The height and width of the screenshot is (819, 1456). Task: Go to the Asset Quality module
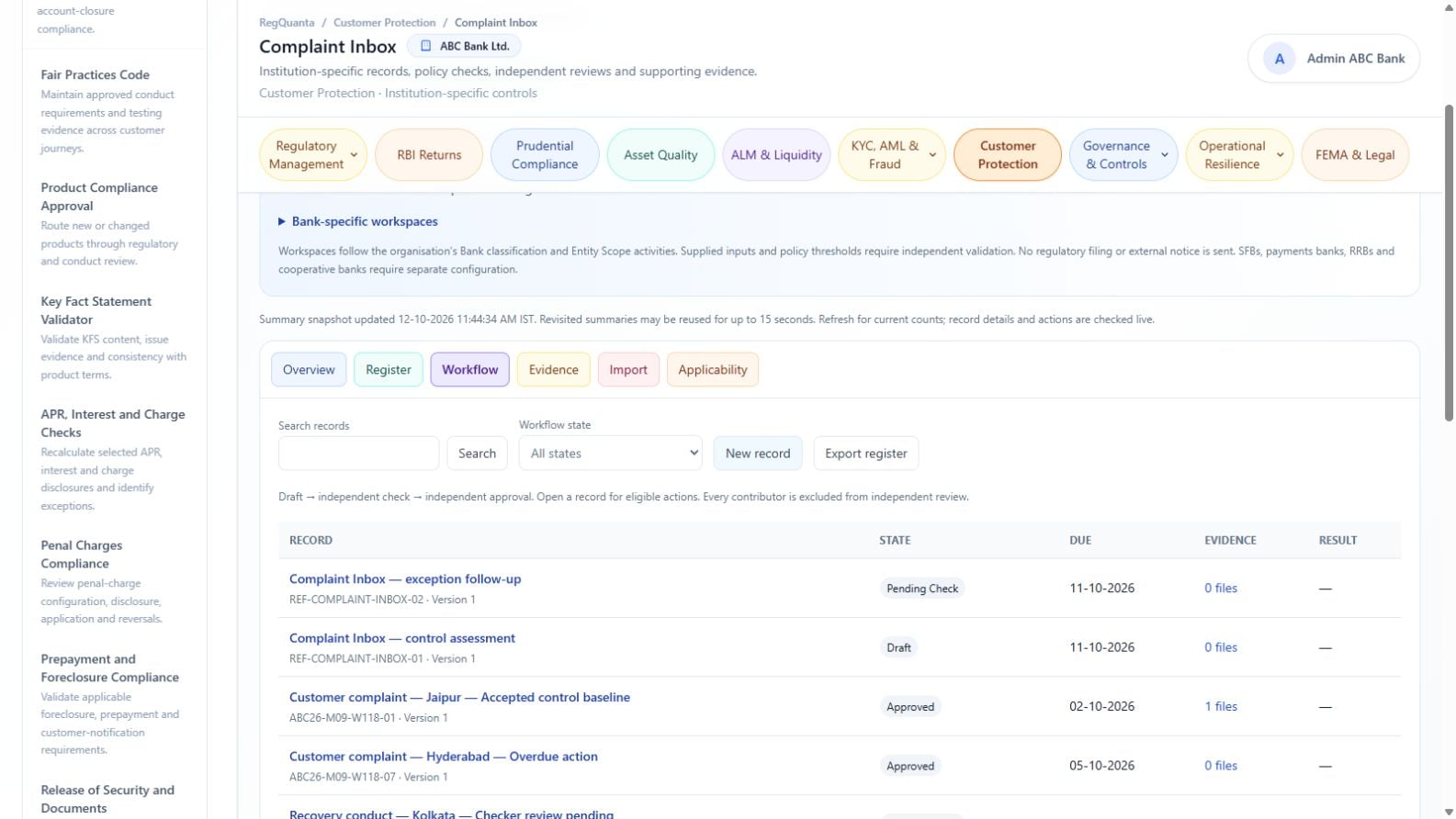tap(660, 155)
